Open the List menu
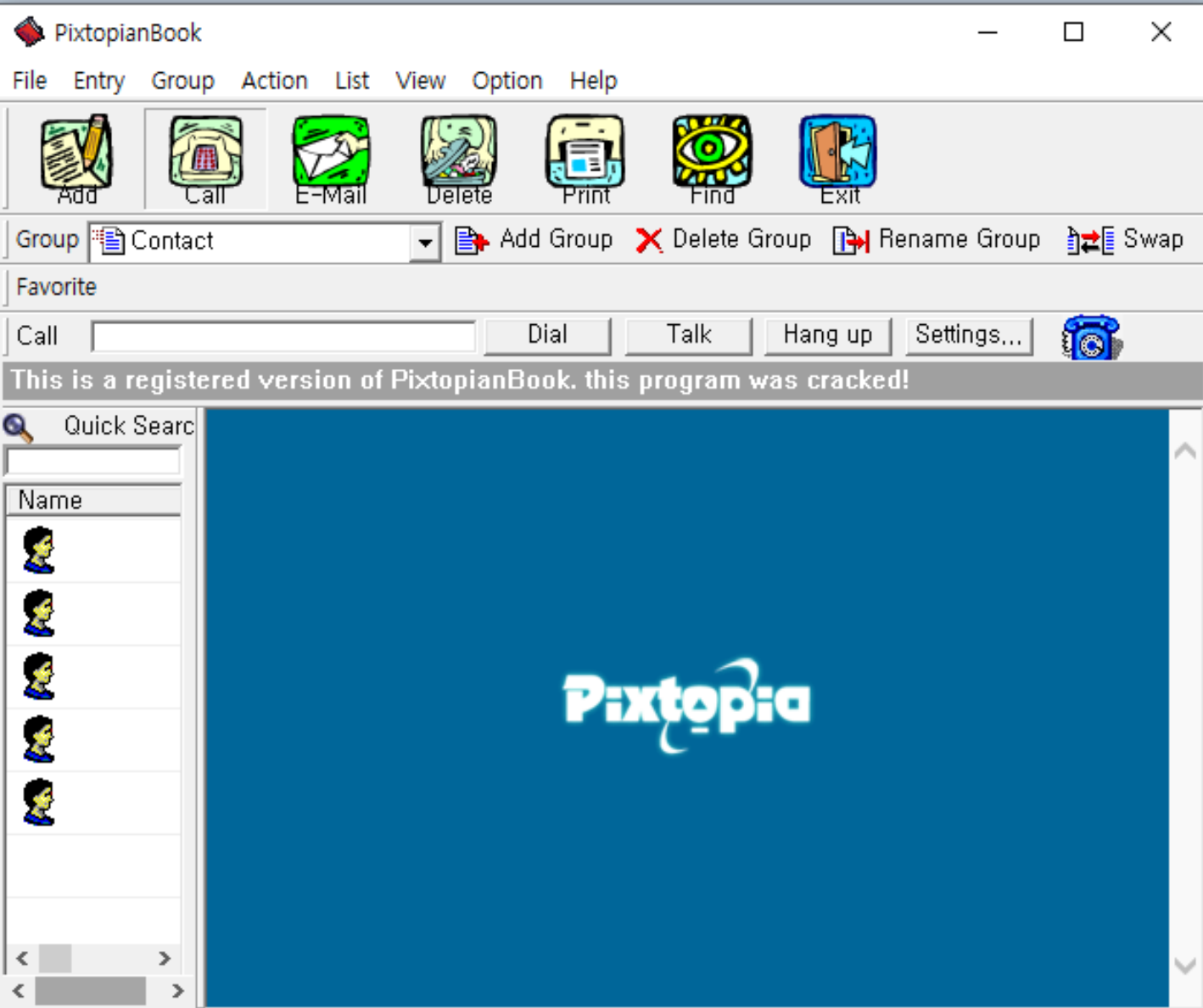This screenshot has width=1203, height=1008. pyautogui.click(x=352, y=81)
